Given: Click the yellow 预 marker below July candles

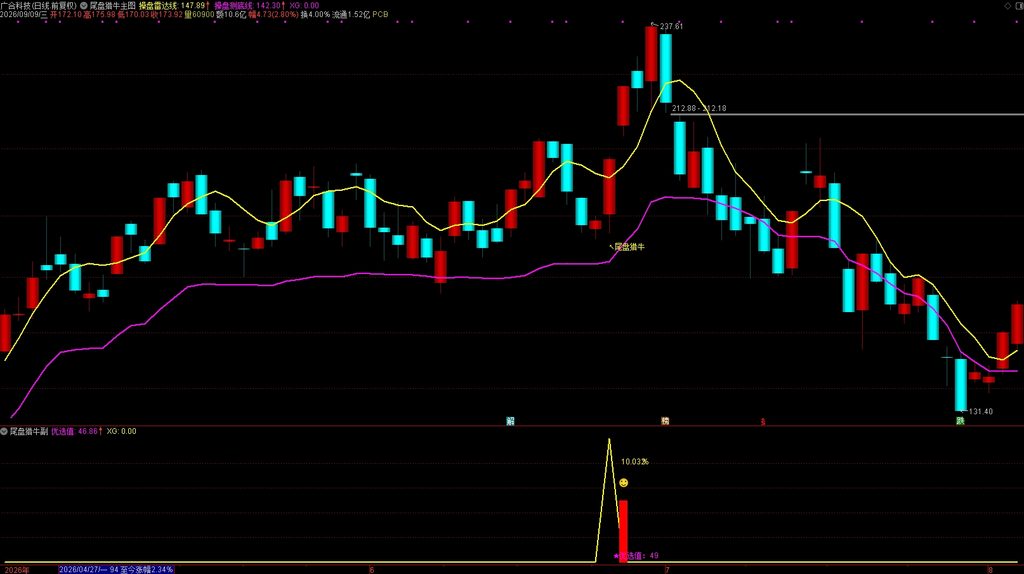Looking at the screenshot, I should (x=665, y=421).
